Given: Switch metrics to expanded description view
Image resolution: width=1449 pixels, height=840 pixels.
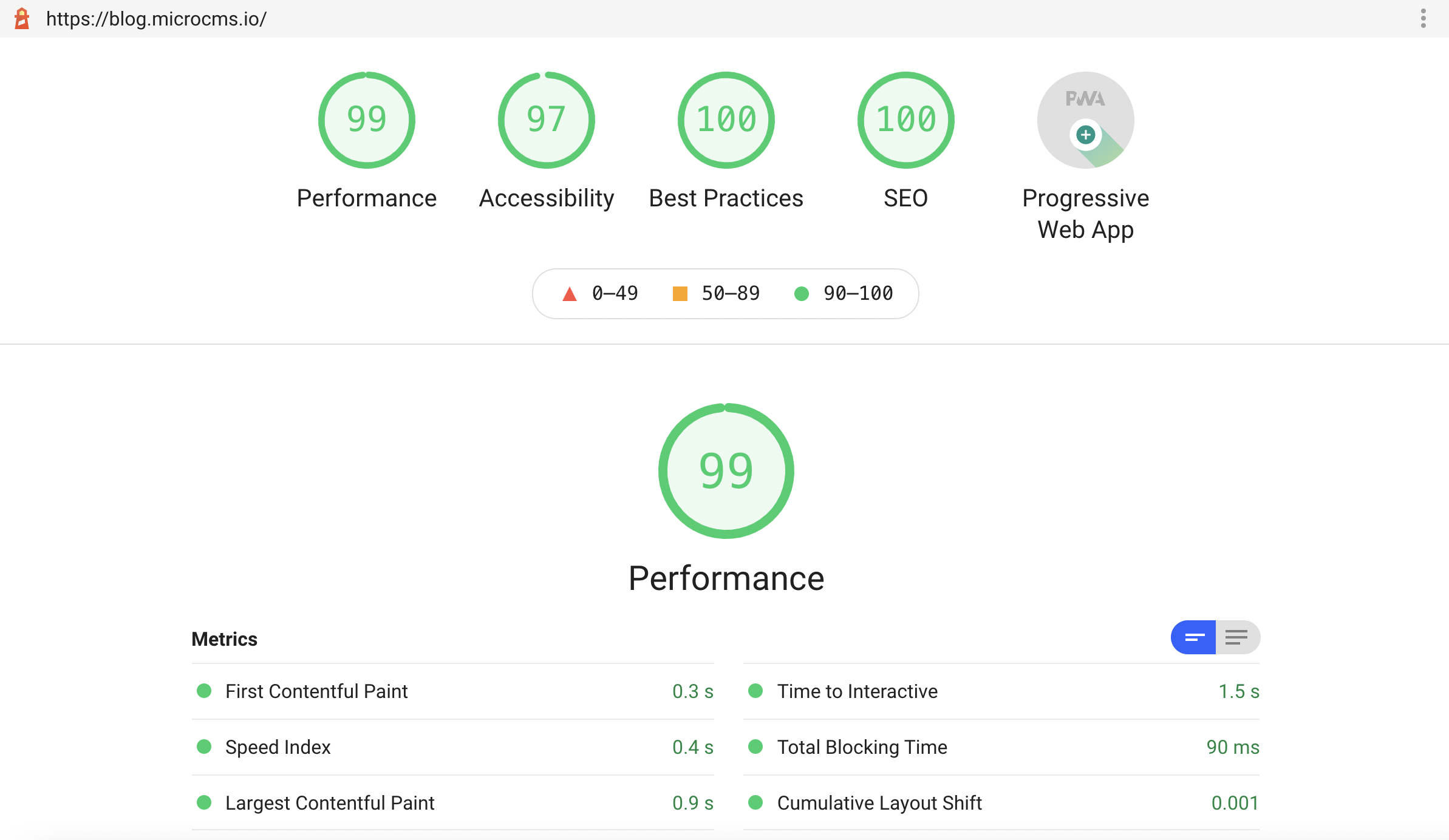Looking at the screenshot, I should point(1237,637).
